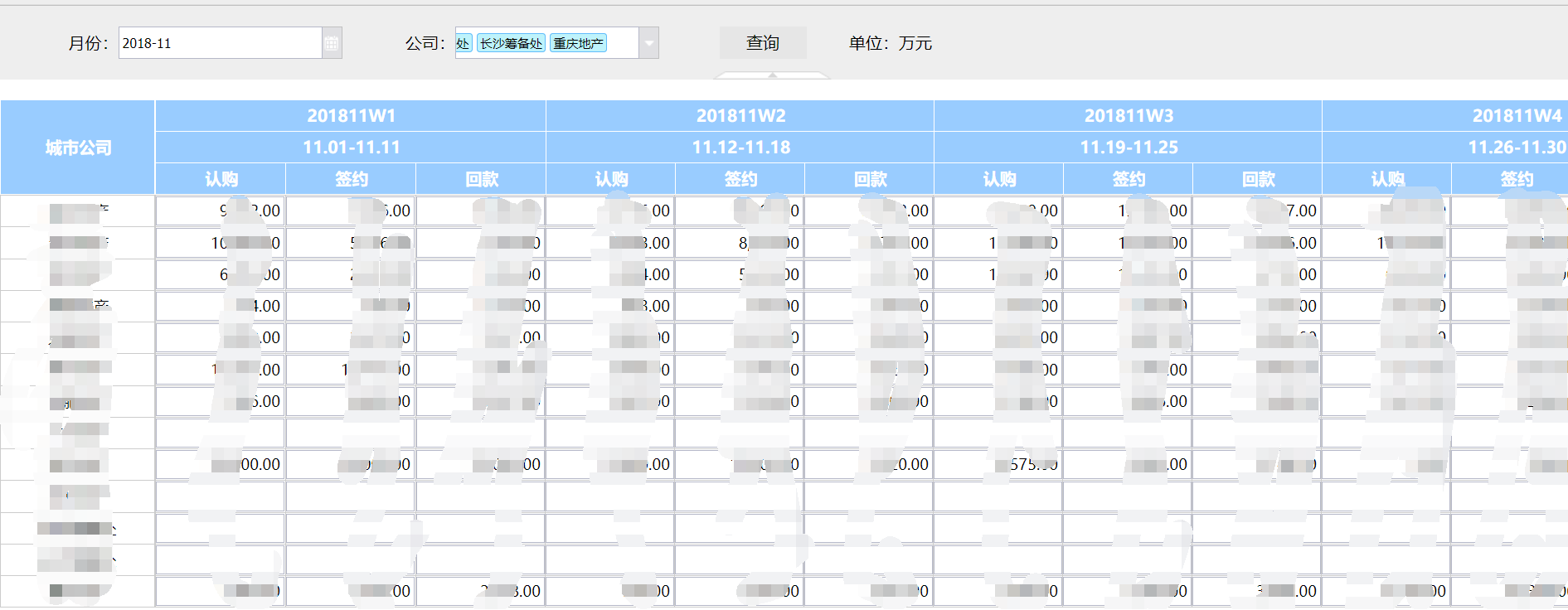Viewport: 1568px width, 610px height.
Task: Click the 201811W1 week header
Action: point(351,116)
